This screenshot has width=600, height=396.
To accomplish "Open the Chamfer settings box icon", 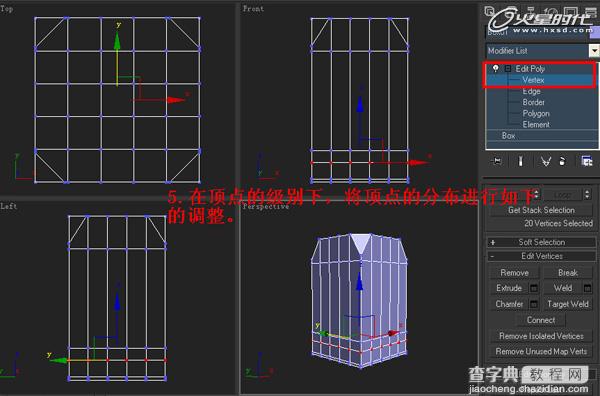I will point(534,304).
